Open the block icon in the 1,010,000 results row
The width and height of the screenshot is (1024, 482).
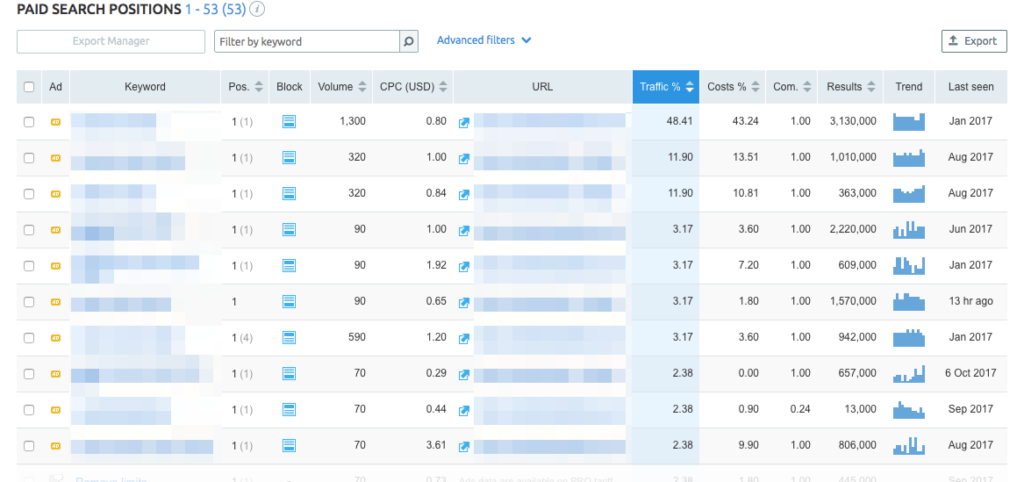(x=289, y=157)
